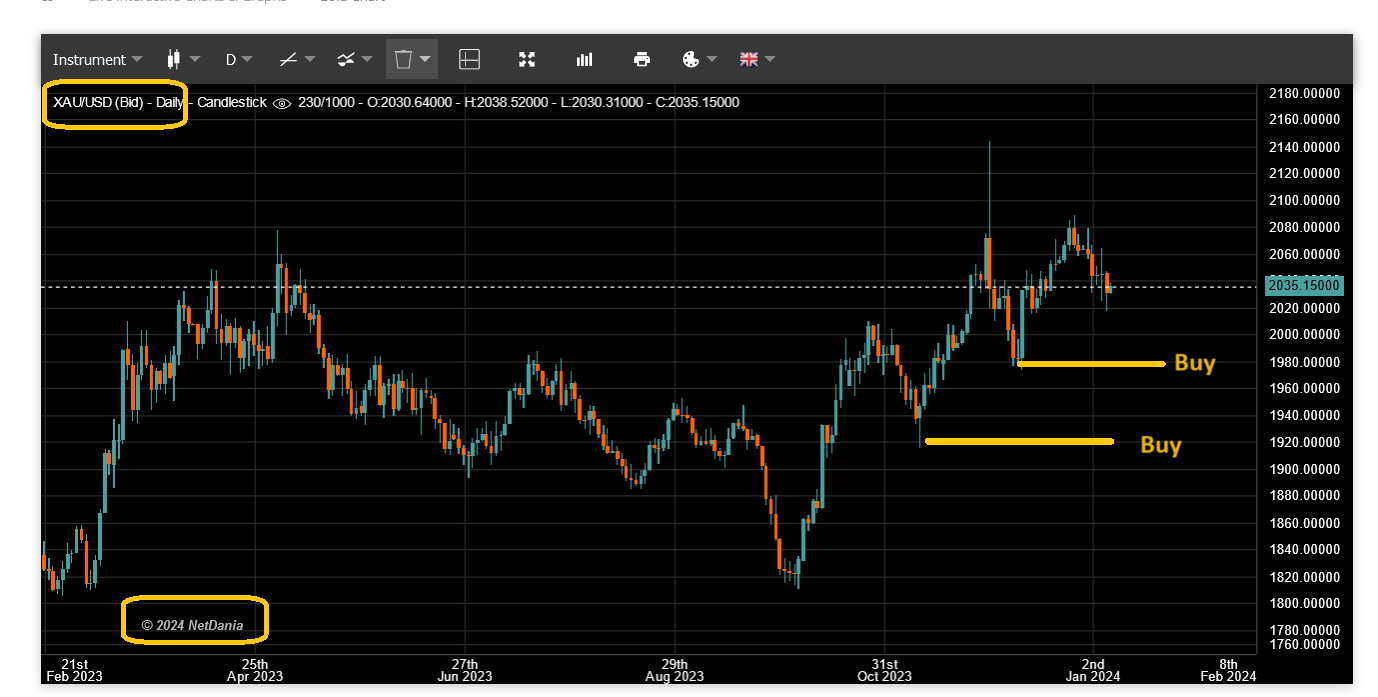This screenshot has width=1378, height=697.
Task: Click the NetDania copyright link
Action: (192, 625)
